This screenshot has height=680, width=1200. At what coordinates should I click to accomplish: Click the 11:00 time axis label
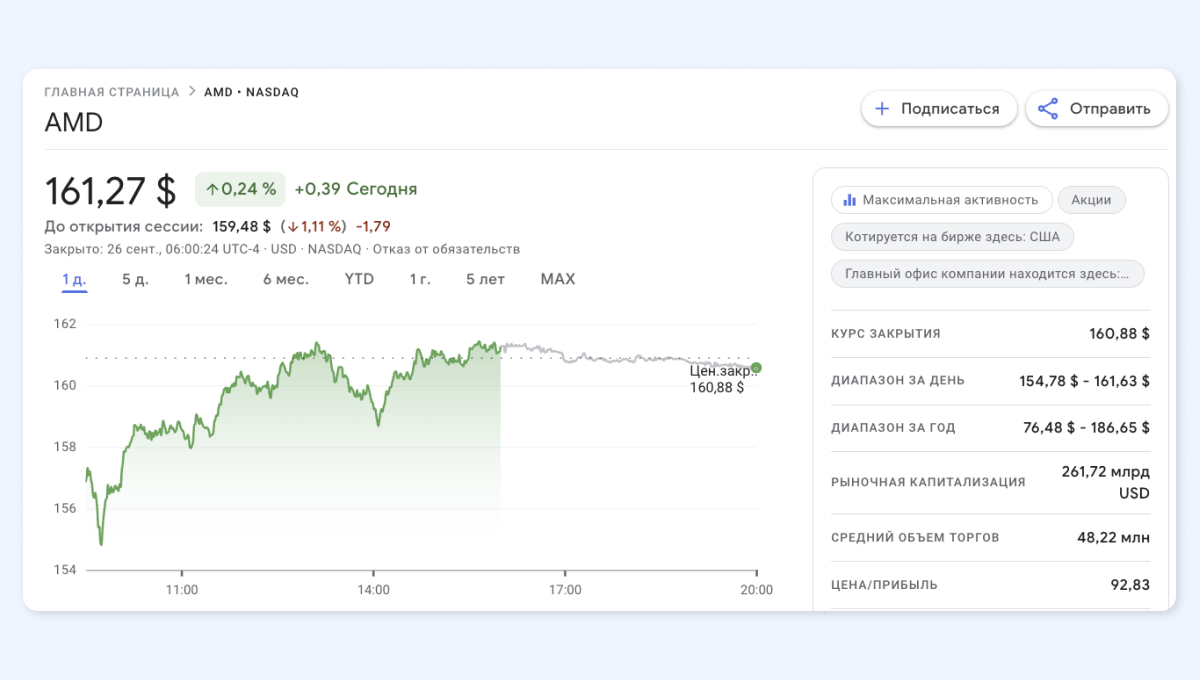coord(181,590)
